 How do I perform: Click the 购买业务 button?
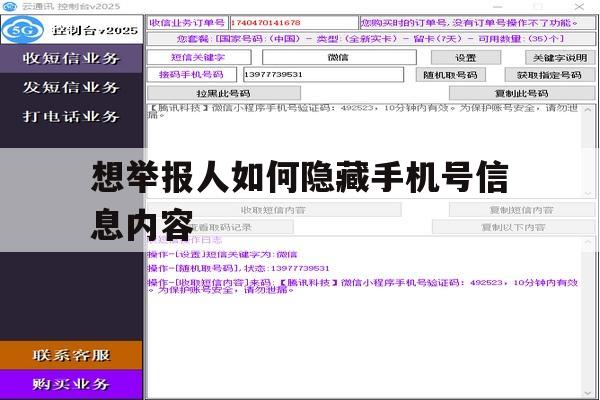(71, 384)
